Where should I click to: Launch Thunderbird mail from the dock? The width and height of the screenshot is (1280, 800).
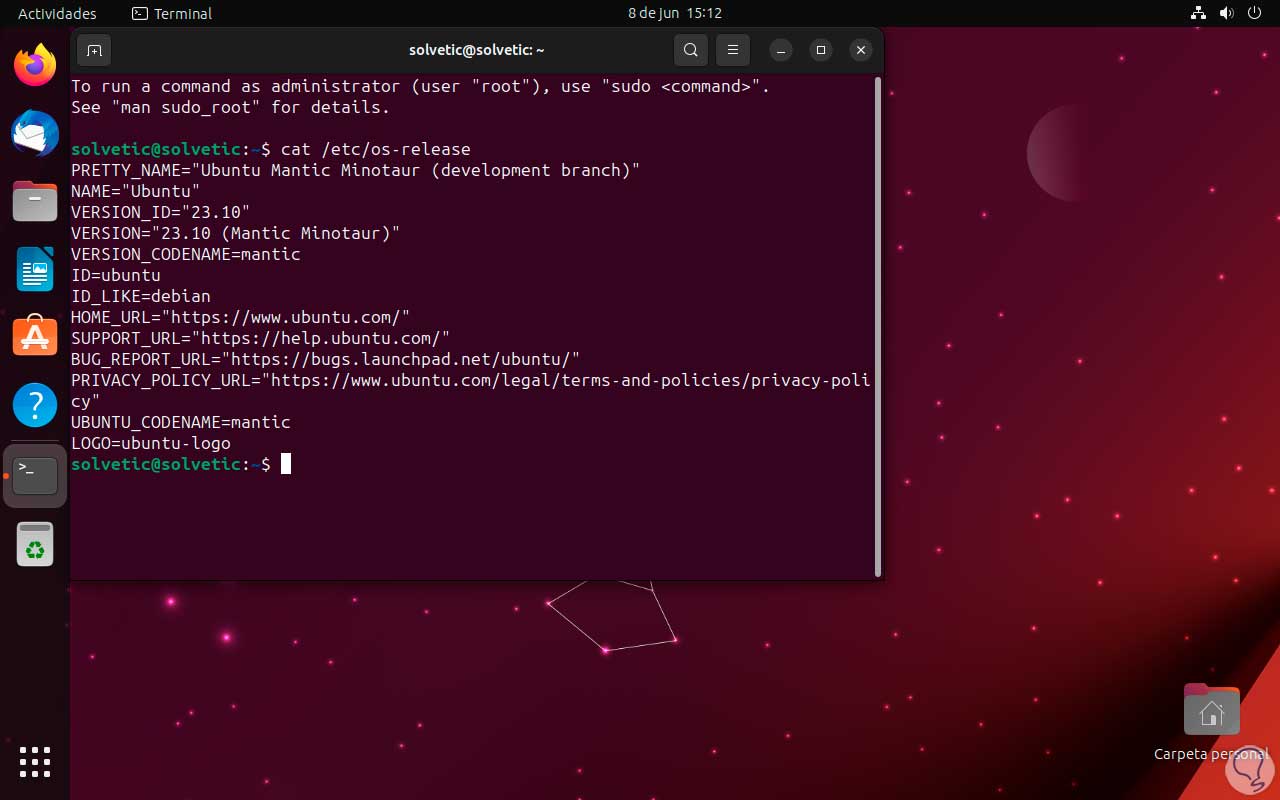[35, 133]
